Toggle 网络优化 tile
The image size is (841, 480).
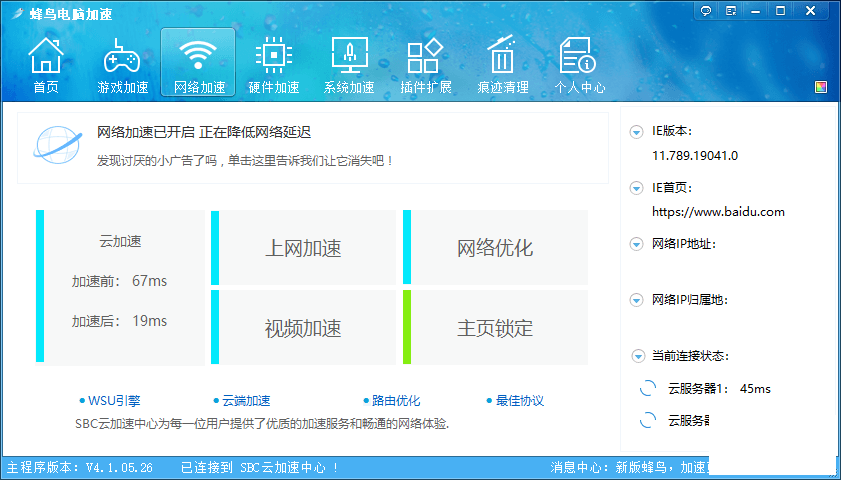tap(495, 248)
